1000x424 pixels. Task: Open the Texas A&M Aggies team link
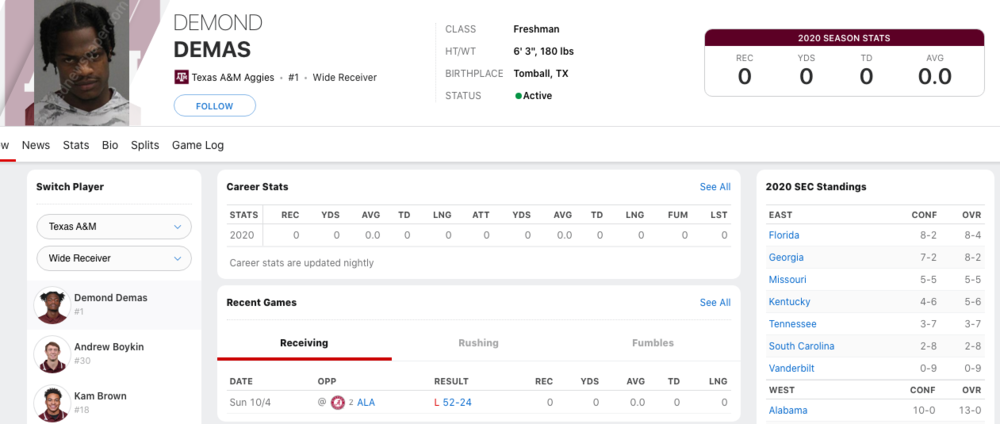[x=234, y=76]
